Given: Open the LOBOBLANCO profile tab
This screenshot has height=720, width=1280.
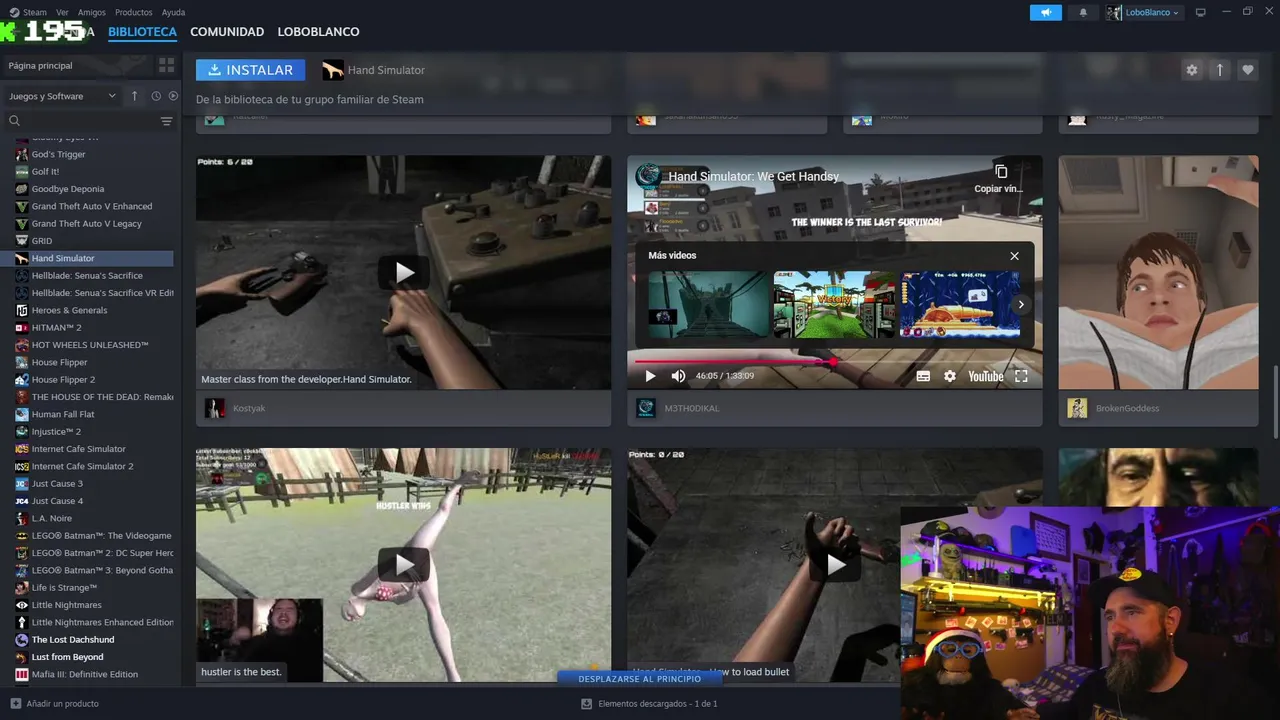Looking at the screenshot, I should 318,32.
